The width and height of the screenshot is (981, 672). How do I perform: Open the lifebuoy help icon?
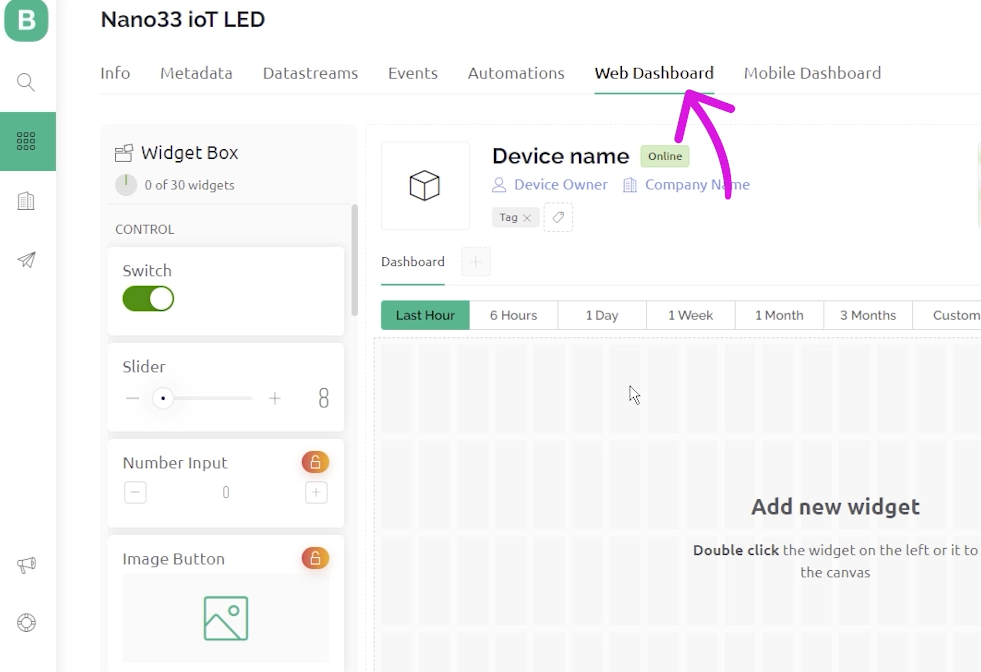[26, 623]
